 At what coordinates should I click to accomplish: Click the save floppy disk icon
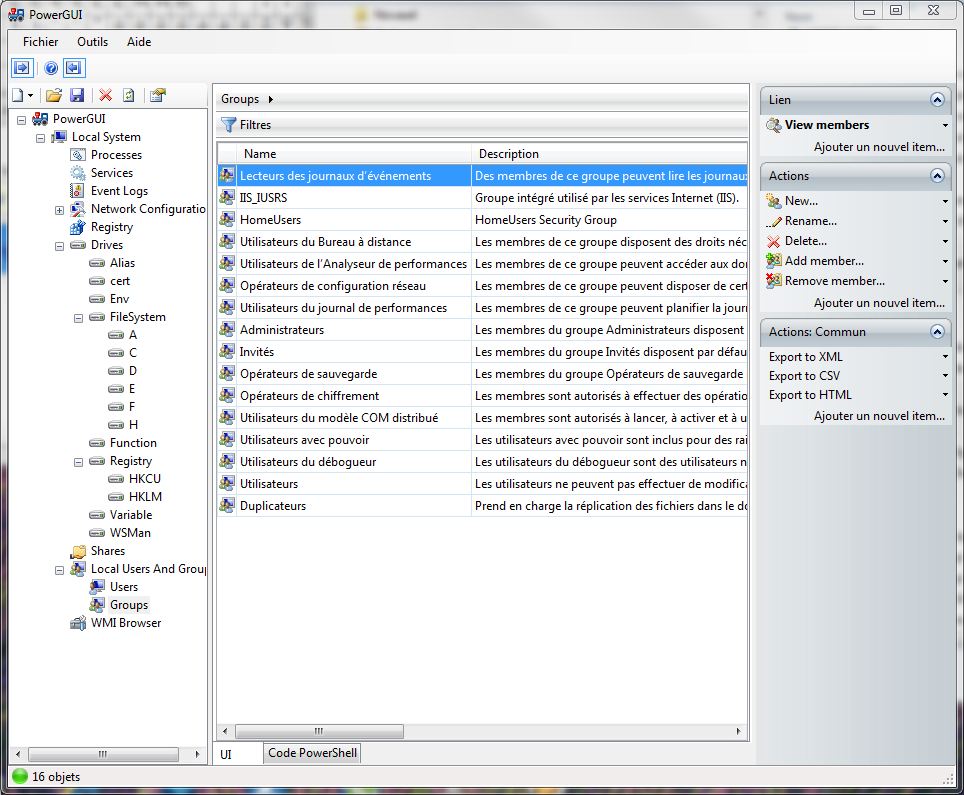click(77, 95)
